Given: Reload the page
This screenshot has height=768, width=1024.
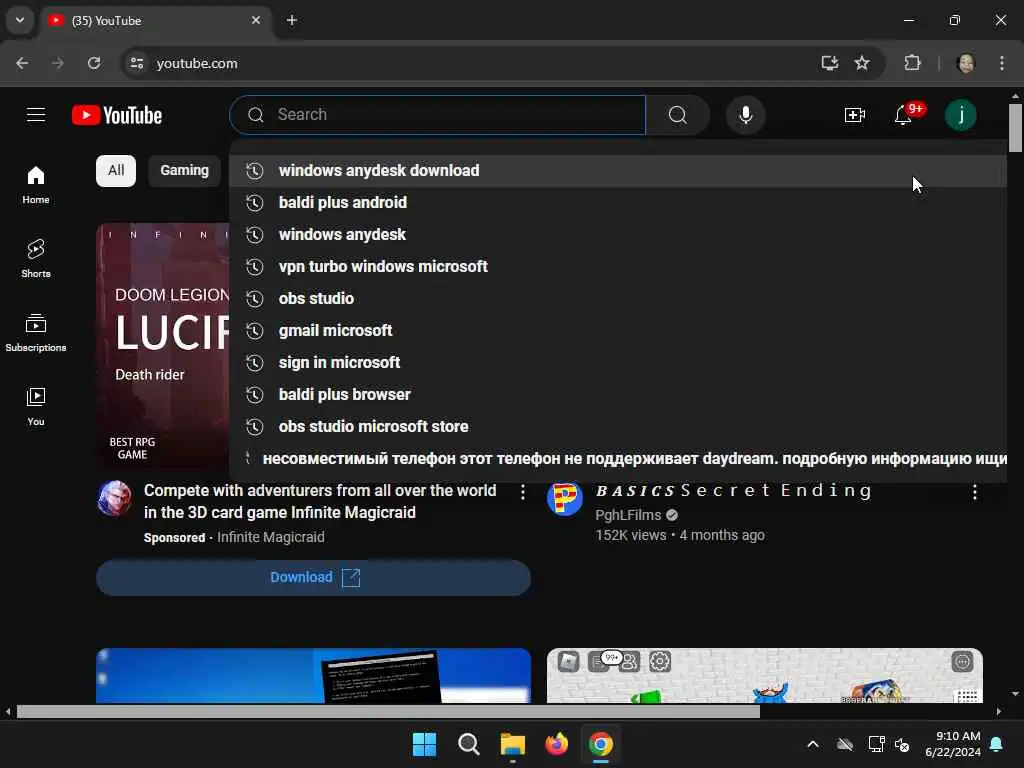Looking at the screenshot, I should click(94, 63).
